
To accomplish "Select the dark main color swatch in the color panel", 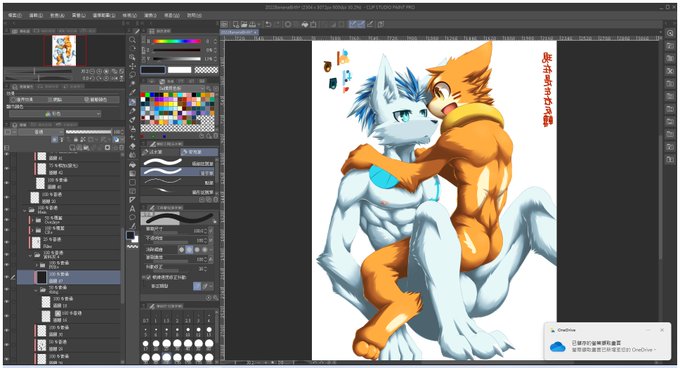I will click(x=153, y=70).
